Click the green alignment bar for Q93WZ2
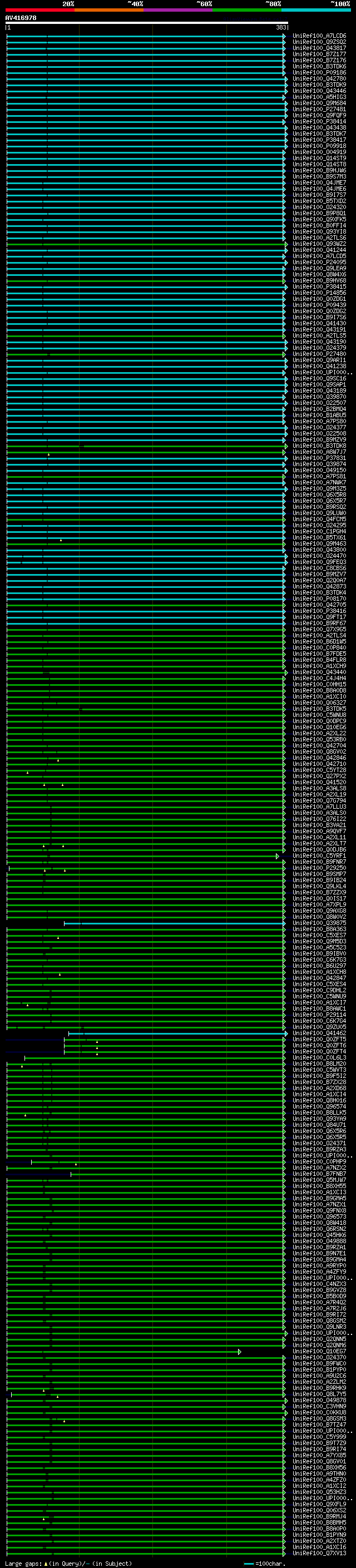Screen dimensions: 356x1568 coord(146,244)
